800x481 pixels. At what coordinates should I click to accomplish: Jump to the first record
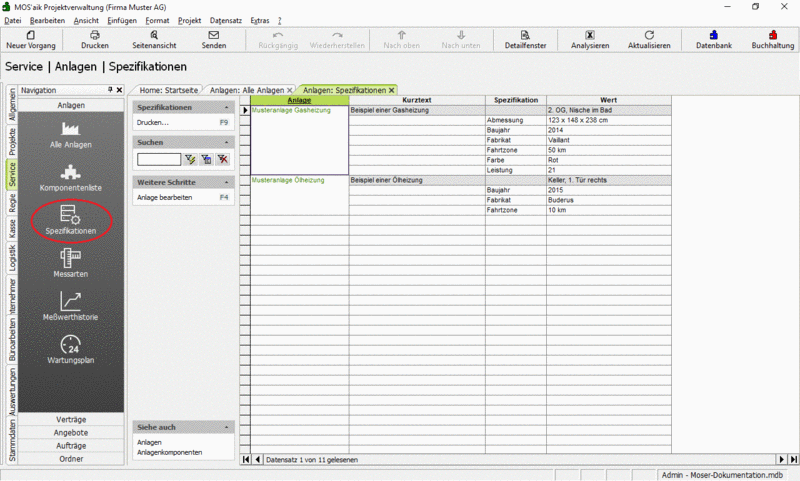[x=246, y=459]
